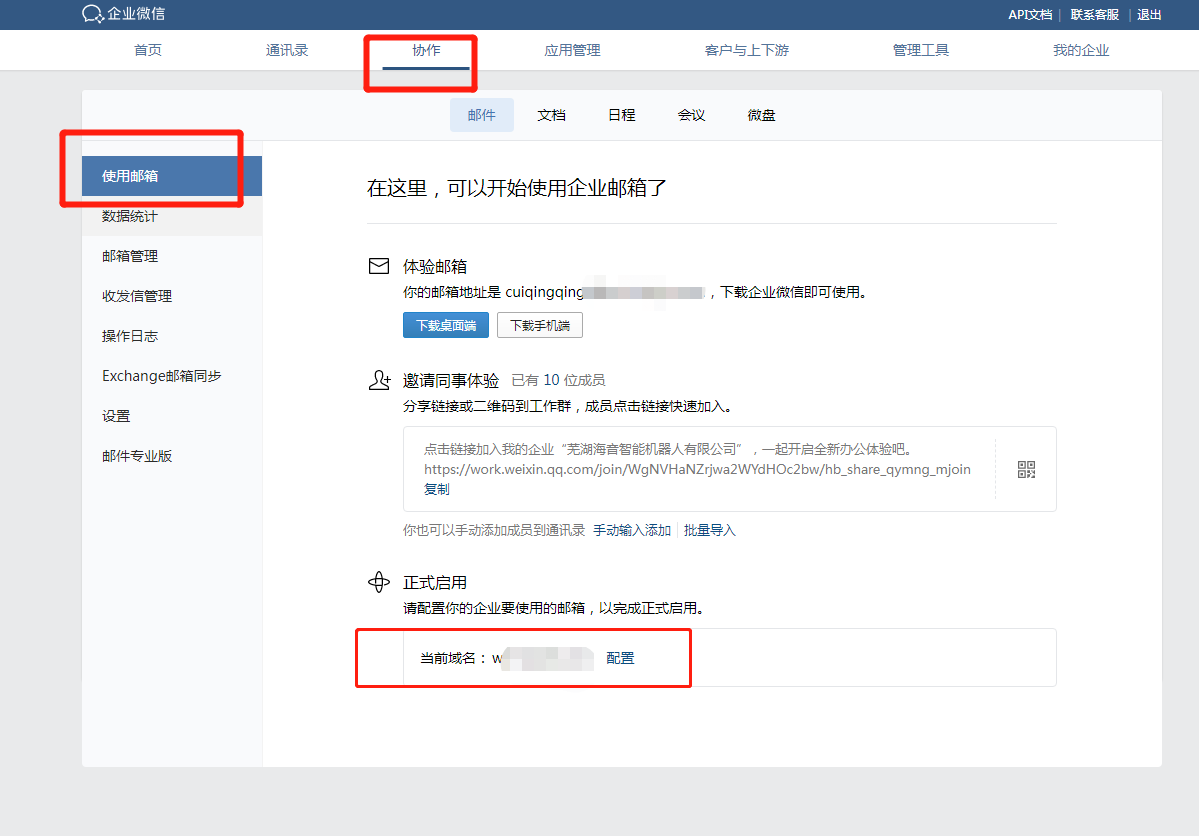
Task: Click the envelope icon beside 体验邮箱
Action: pyautogui.click(x=379, y=265)
